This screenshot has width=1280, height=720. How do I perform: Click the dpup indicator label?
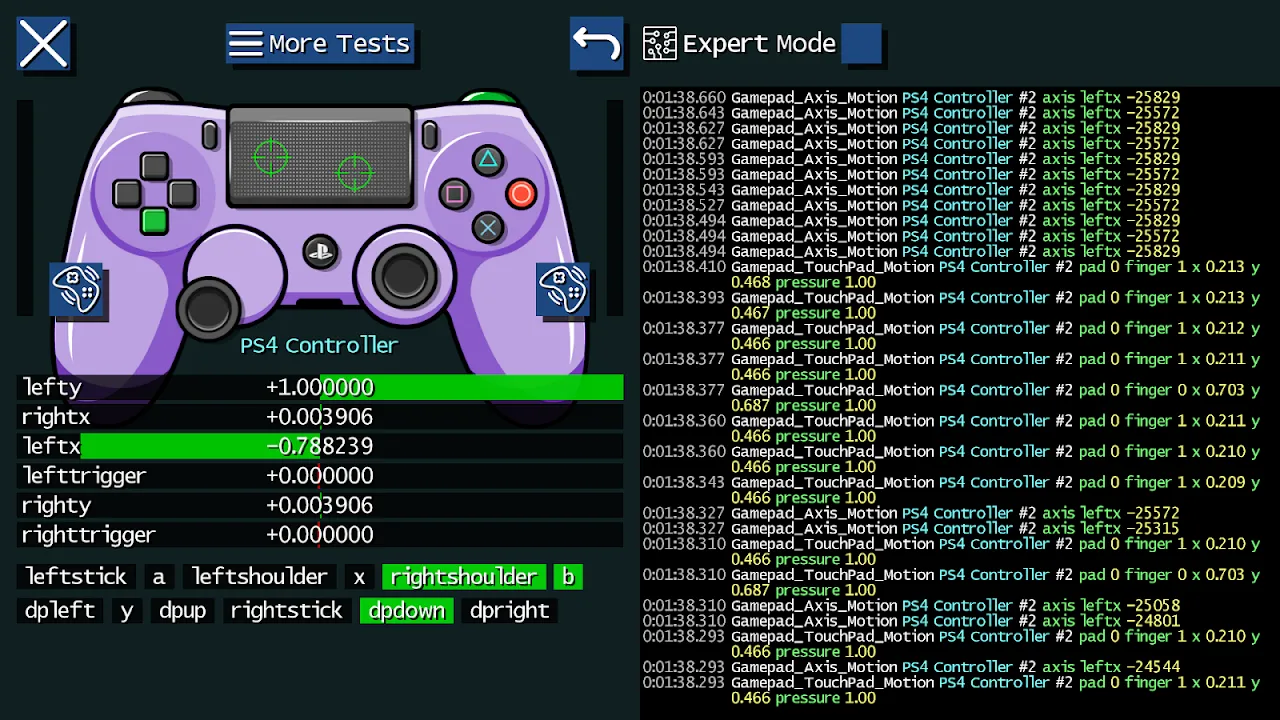(183, 610)
